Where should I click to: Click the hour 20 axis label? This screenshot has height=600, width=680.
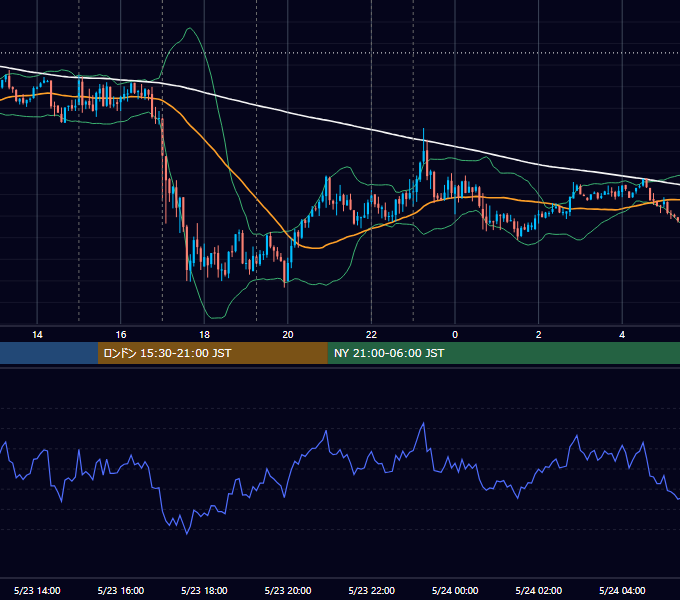click(288, 335)
